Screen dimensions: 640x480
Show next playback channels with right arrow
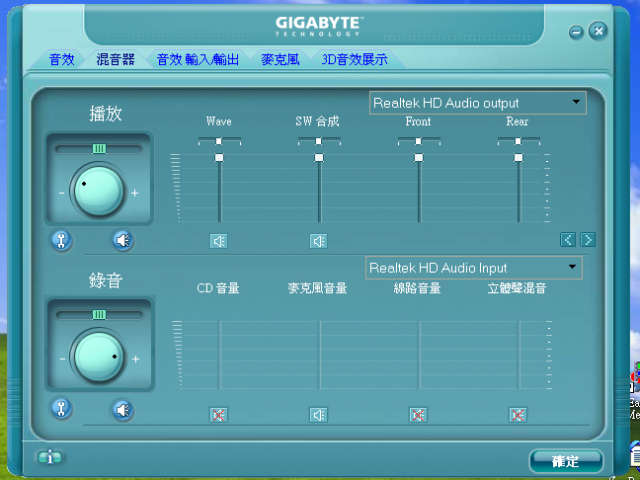click(588, 240)
